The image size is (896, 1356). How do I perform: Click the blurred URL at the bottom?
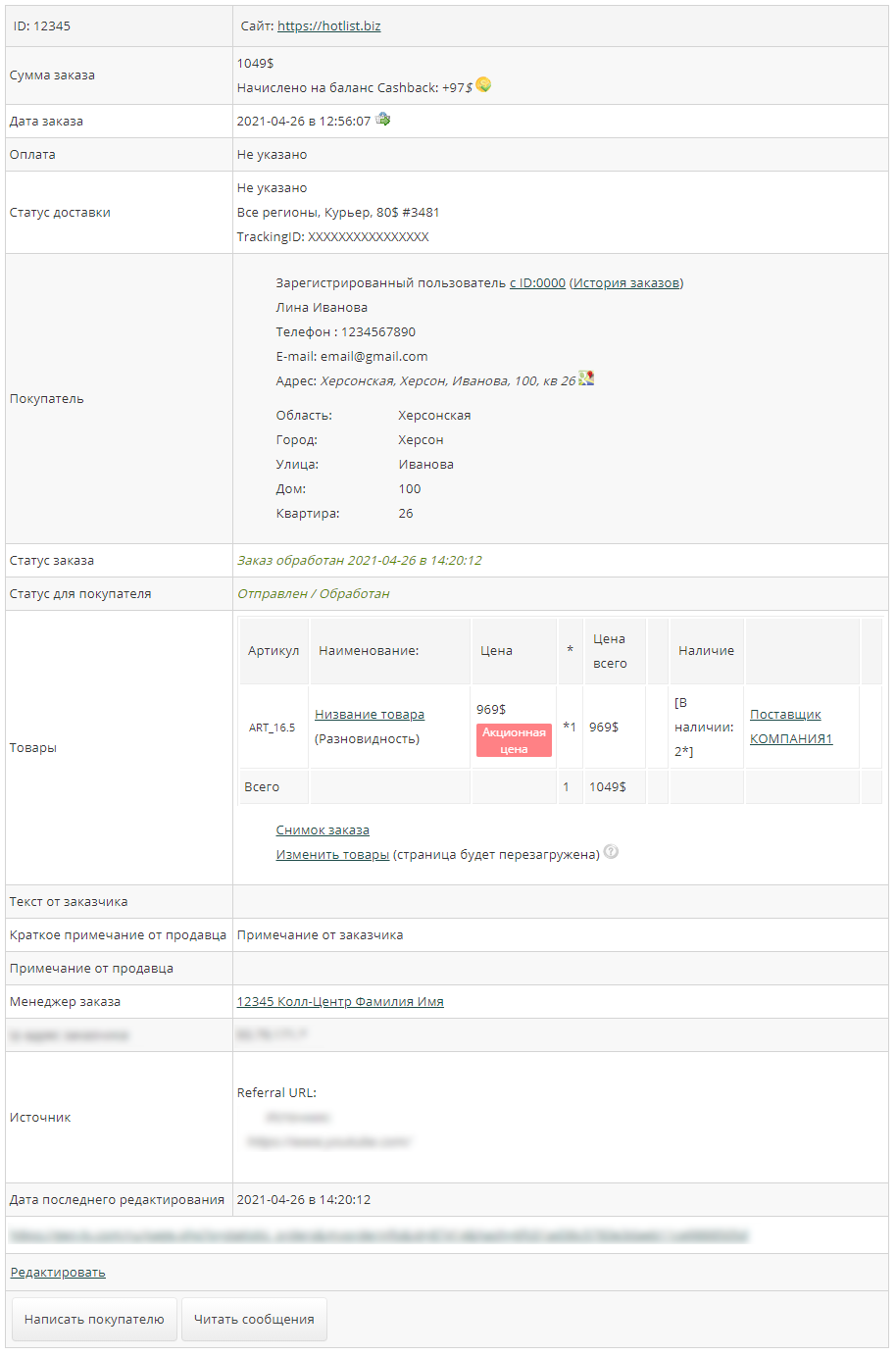378,1236
